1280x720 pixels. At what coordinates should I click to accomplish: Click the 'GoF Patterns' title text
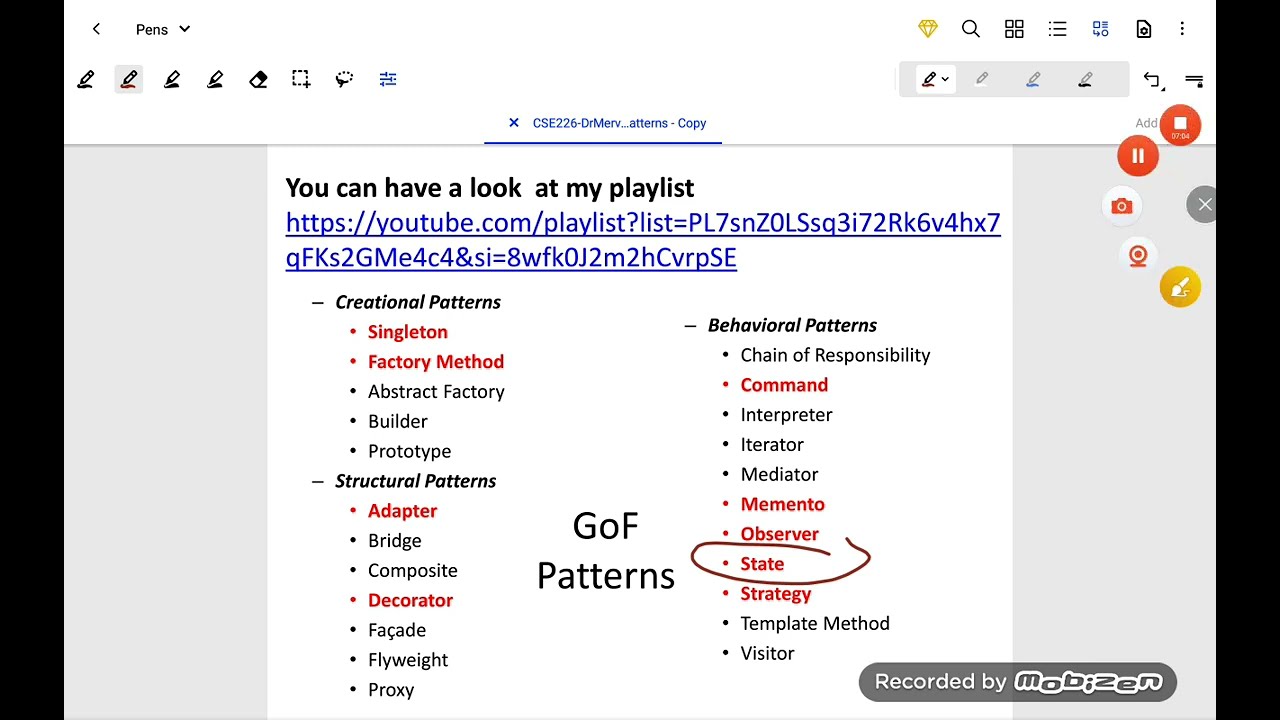(606, 551)
